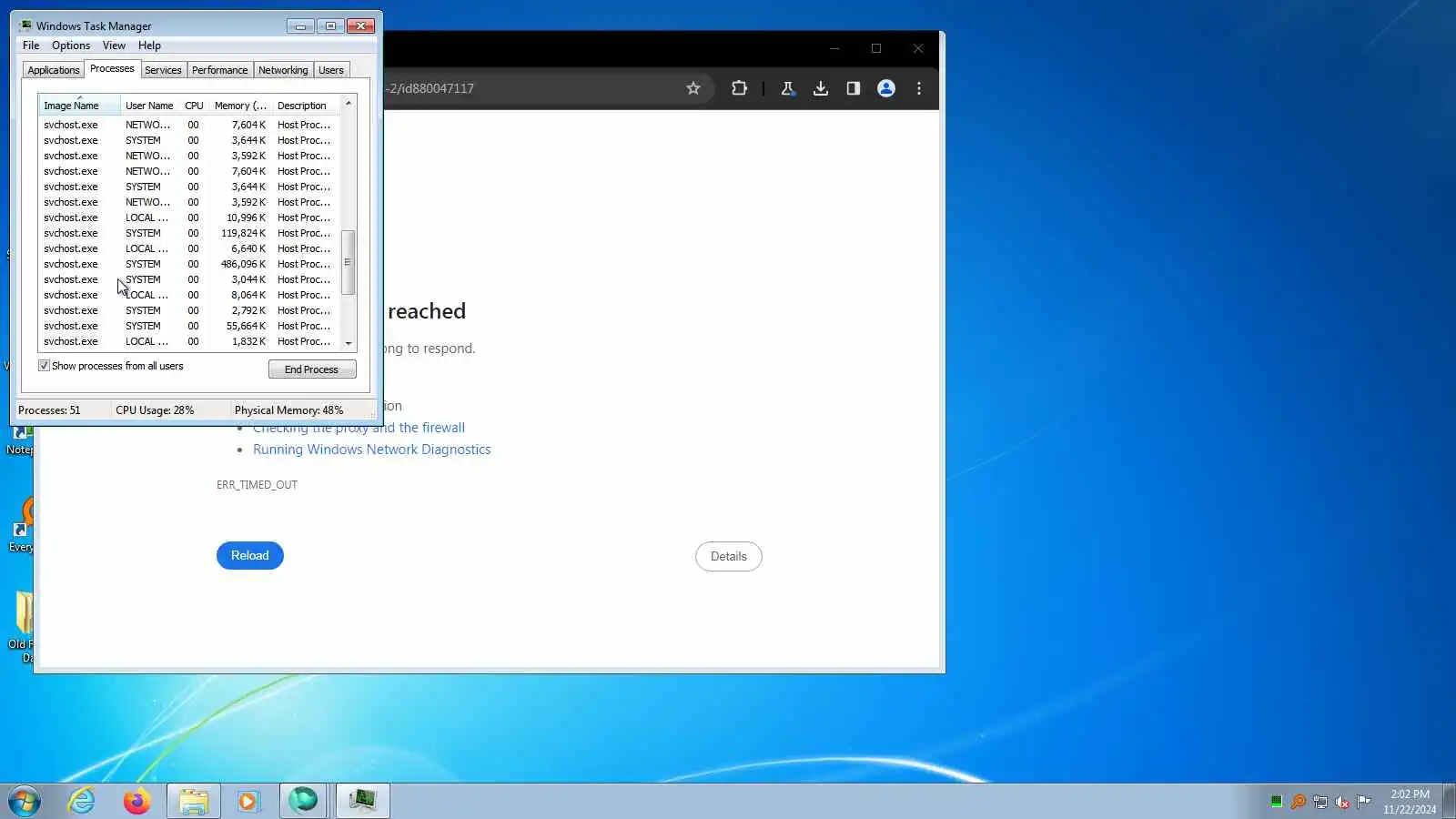This screenshot has height=819, width=1456.
Task: Switch to the Networking tab
Action: [x=283, y=70]
